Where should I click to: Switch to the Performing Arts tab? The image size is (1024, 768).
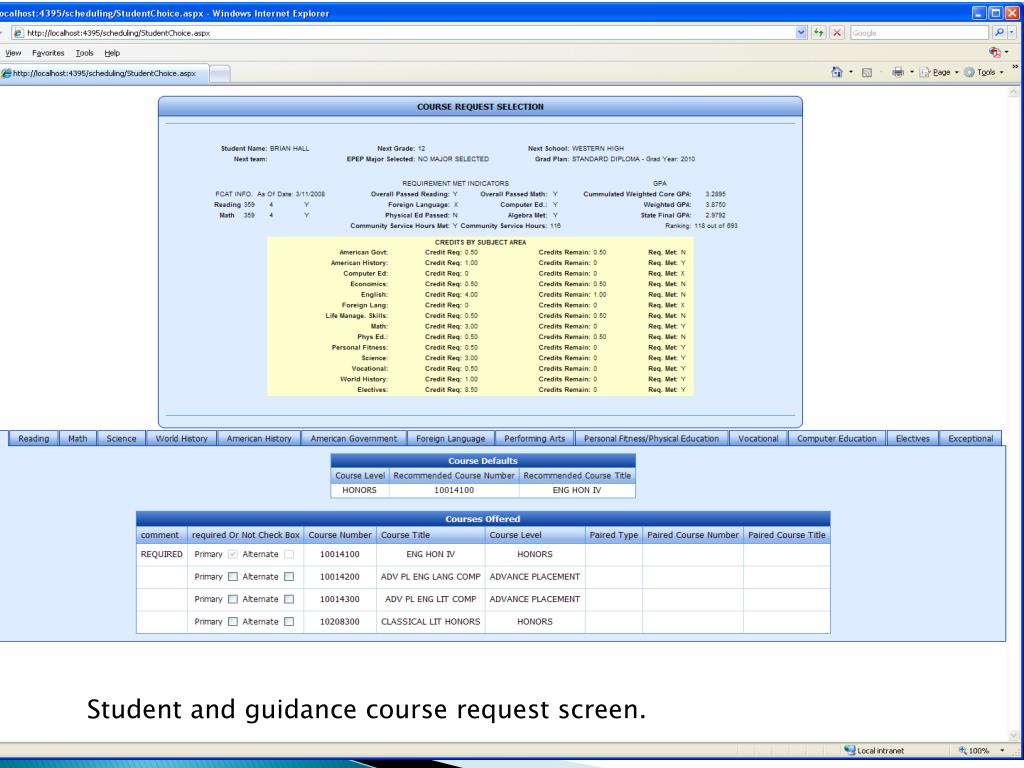pos(535,439)
